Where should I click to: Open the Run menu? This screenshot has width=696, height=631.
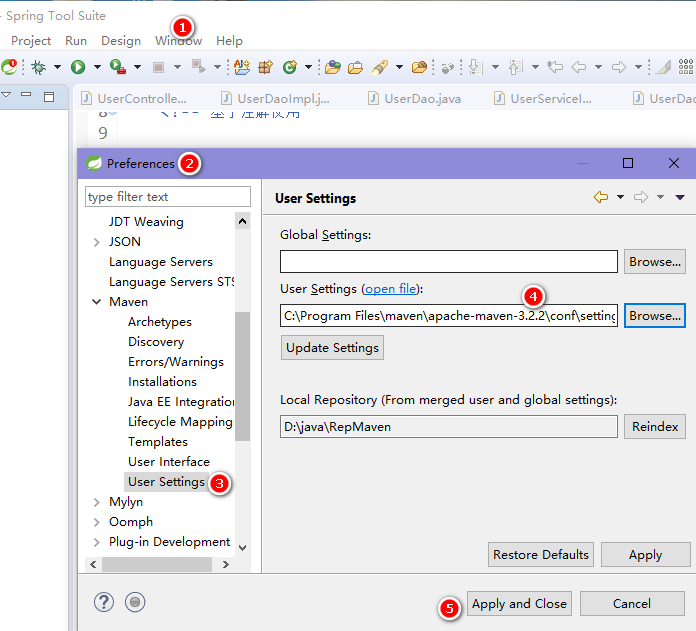(76, 41)
